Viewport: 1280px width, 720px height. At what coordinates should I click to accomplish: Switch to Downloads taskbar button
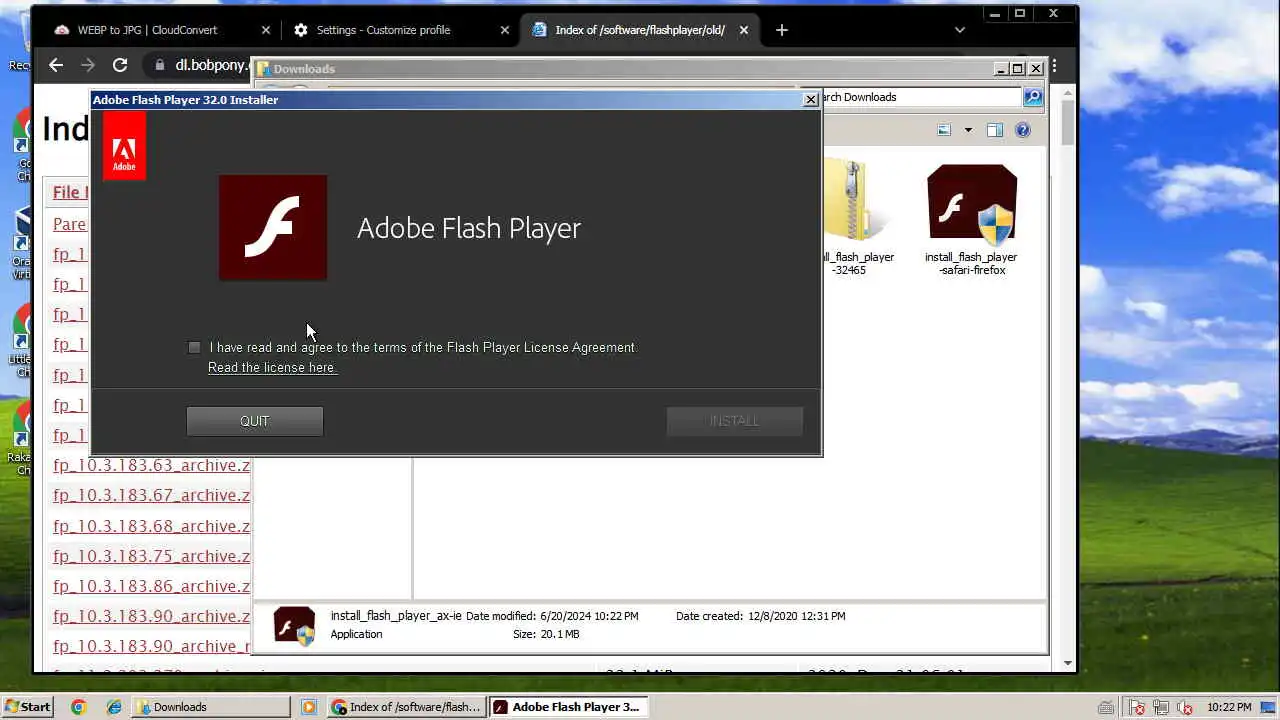[x=211, y=707]
